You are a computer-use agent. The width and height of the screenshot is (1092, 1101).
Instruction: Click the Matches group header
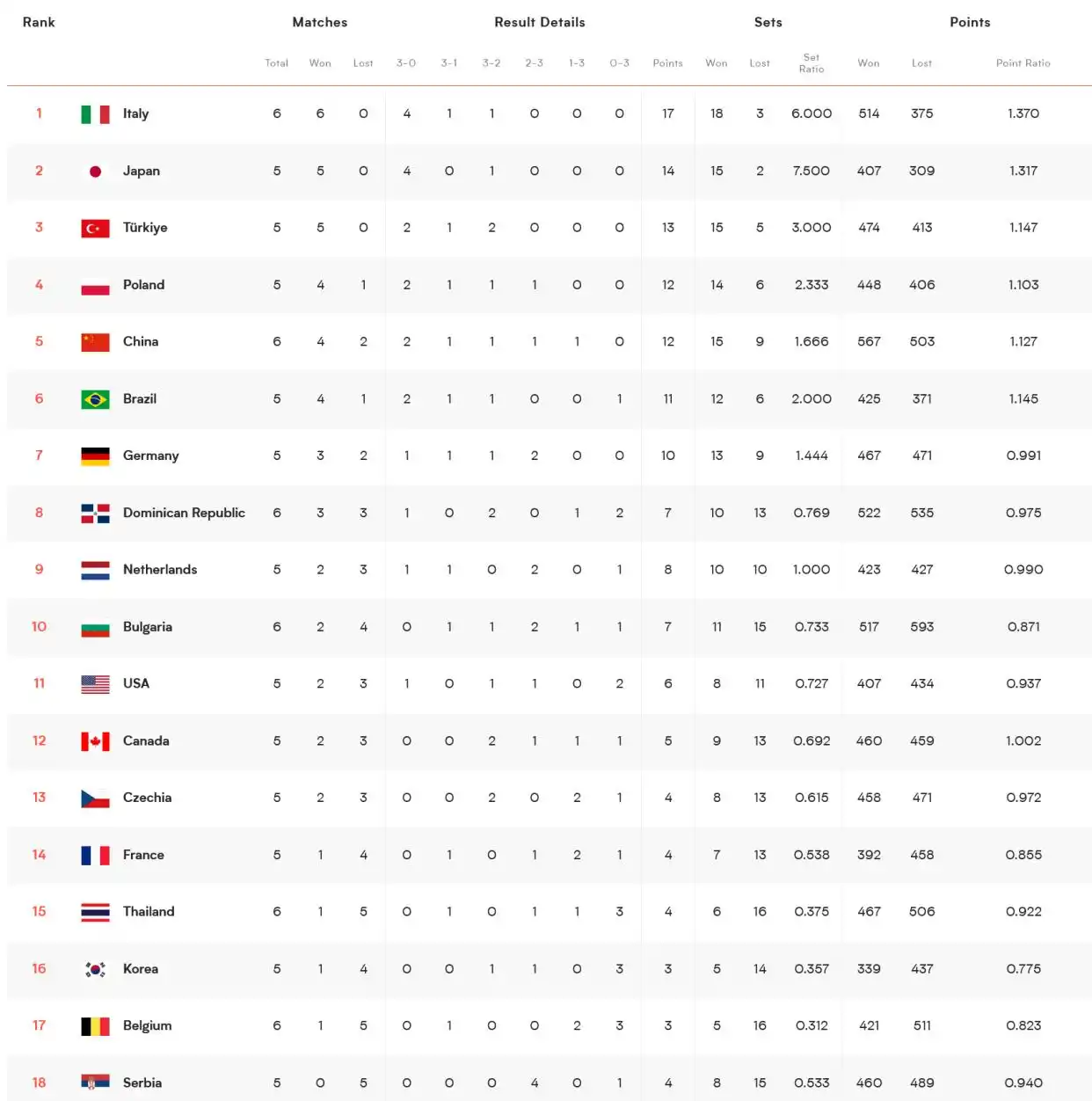[319, 22]
